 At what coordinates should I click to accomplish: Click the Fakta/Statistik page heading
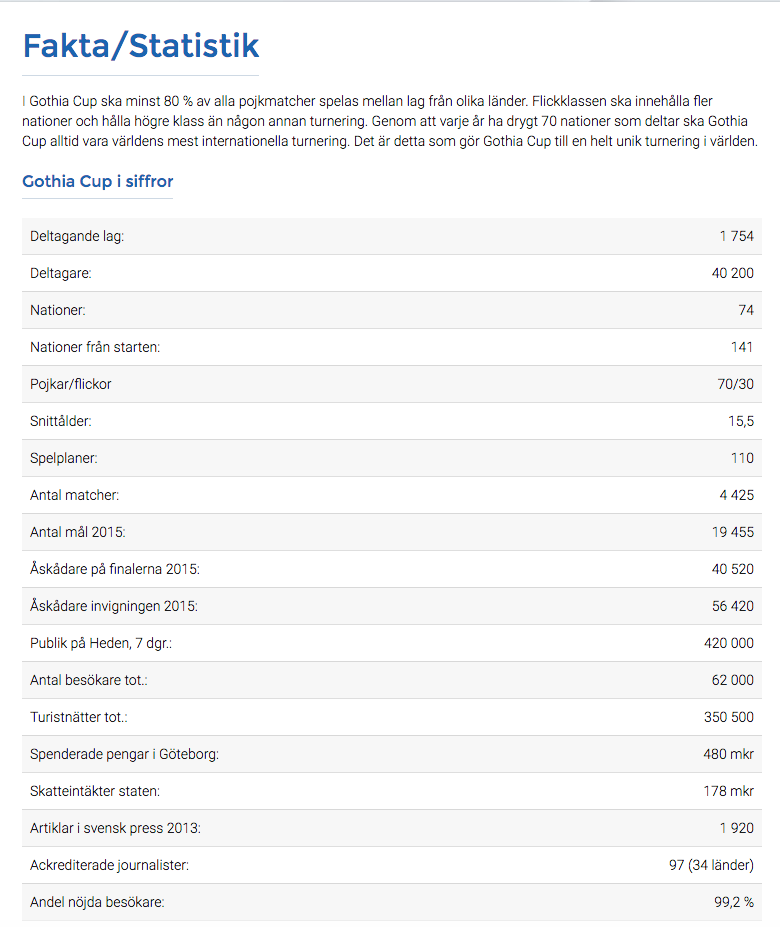(141, 46)
